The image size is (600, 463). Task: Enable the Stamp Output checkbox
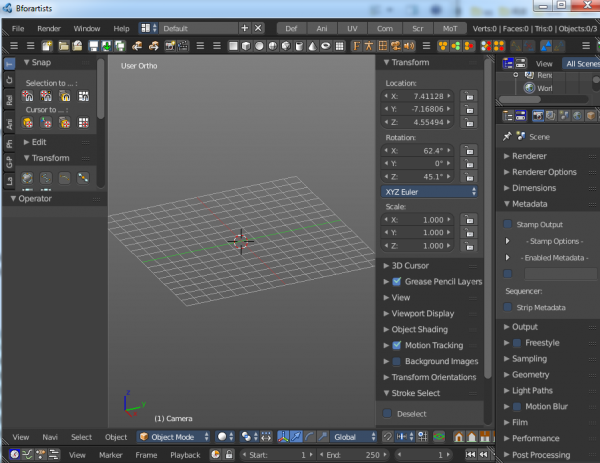[508, 225]
